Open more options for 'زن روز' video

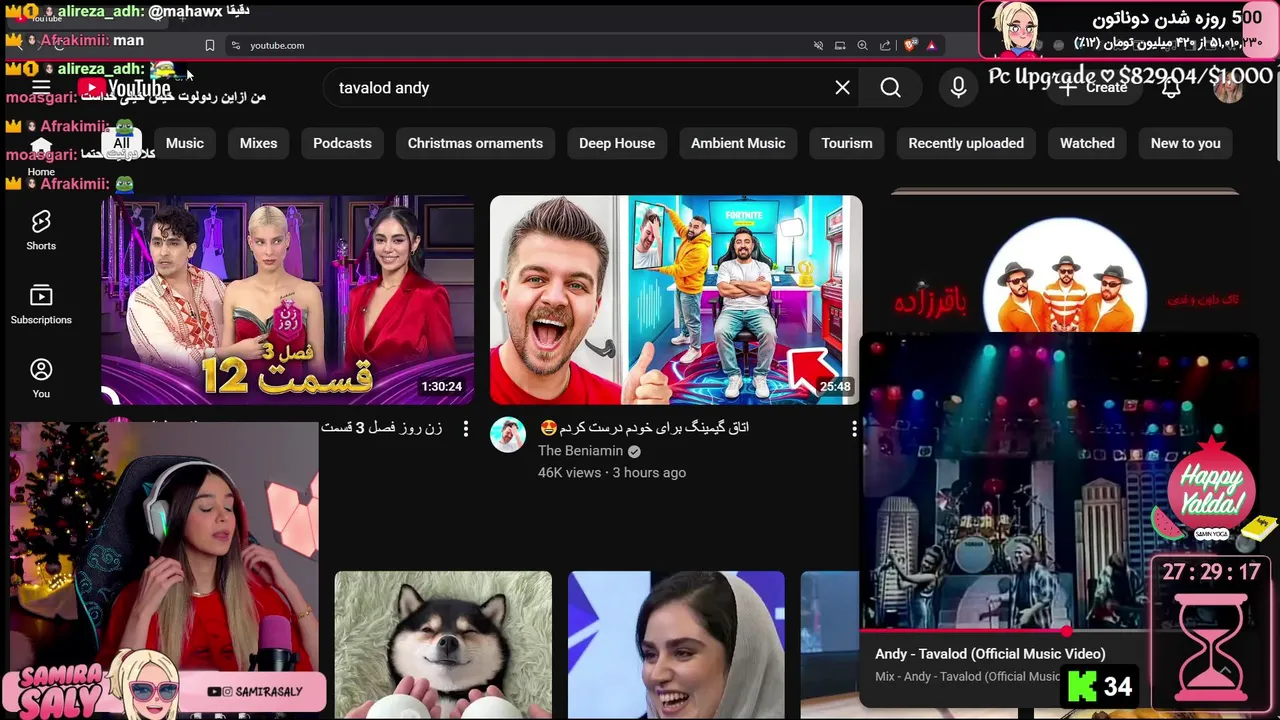click(465, 429)
